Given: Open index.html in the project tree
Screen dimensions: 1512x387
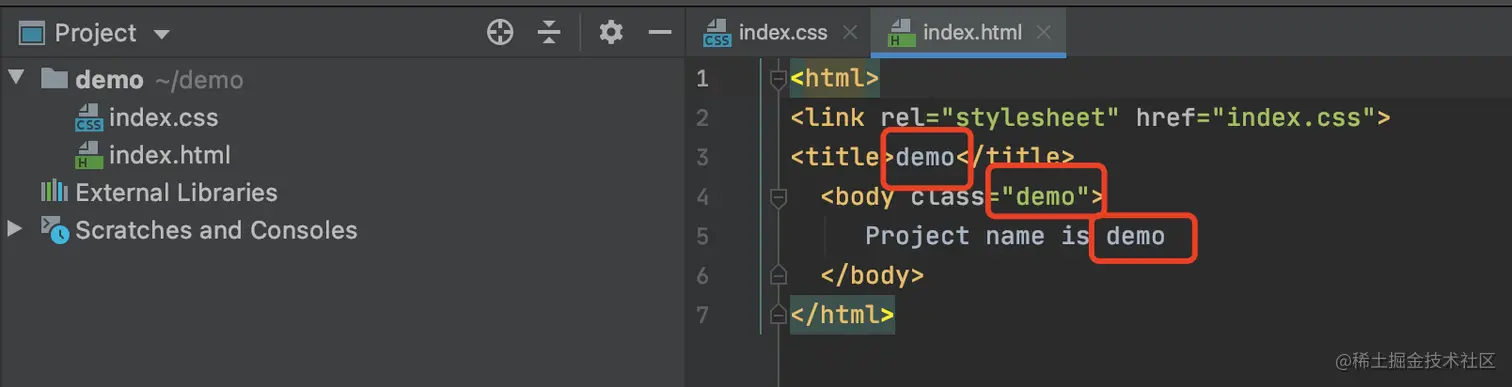Looking at the screenshot, I should point(170,155).
